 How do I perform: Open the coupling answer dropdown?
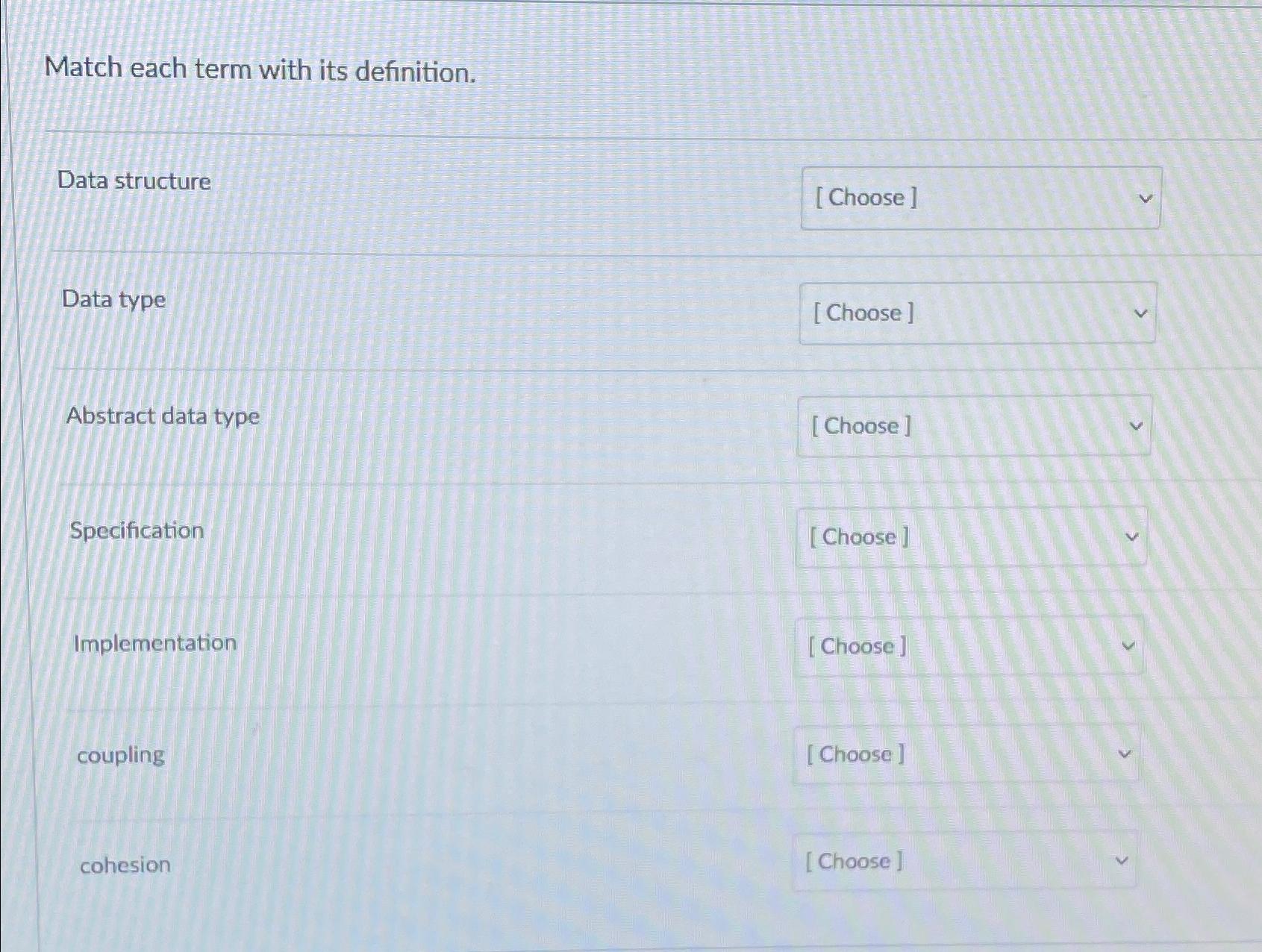coord(966,754)
